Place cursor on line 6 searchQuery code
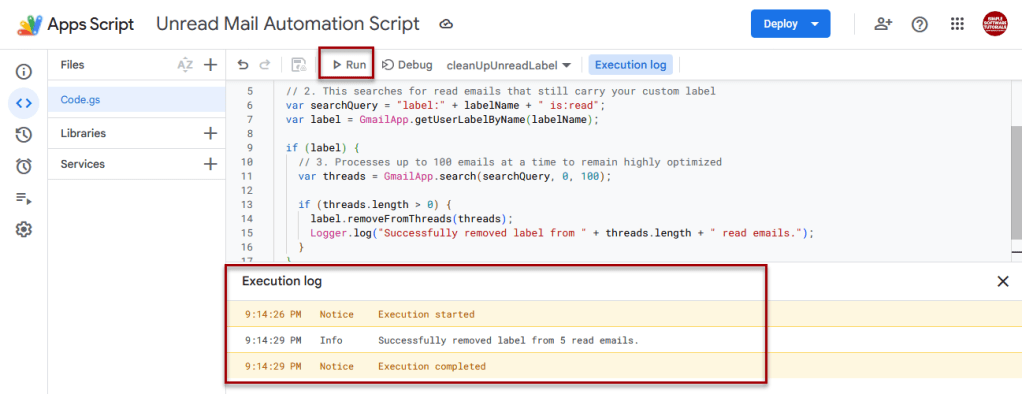 point(446,105)
